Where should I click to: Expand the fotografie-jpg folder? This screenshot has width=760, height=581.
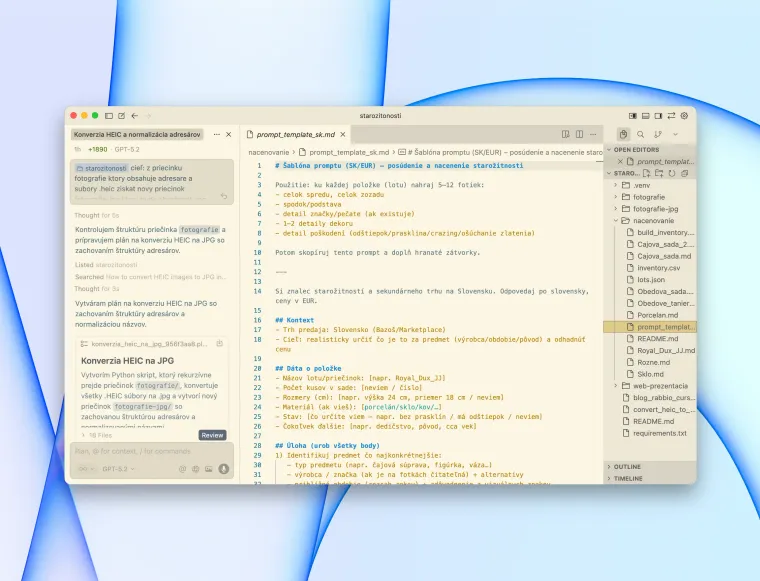click(x=650, y=209)
